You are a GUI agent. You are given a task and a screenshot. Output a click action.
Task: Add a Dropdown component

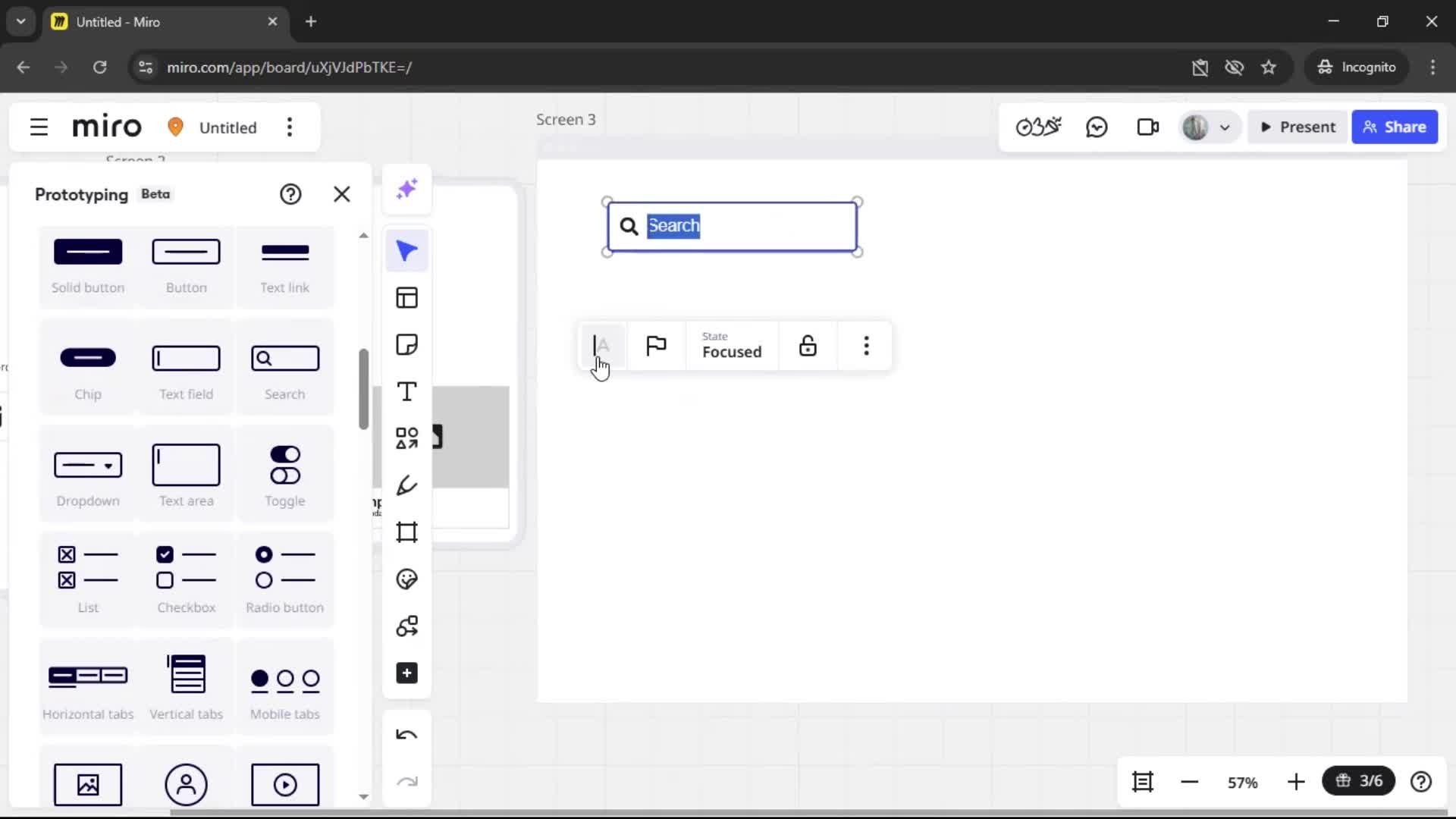click(x=88, y=475)
